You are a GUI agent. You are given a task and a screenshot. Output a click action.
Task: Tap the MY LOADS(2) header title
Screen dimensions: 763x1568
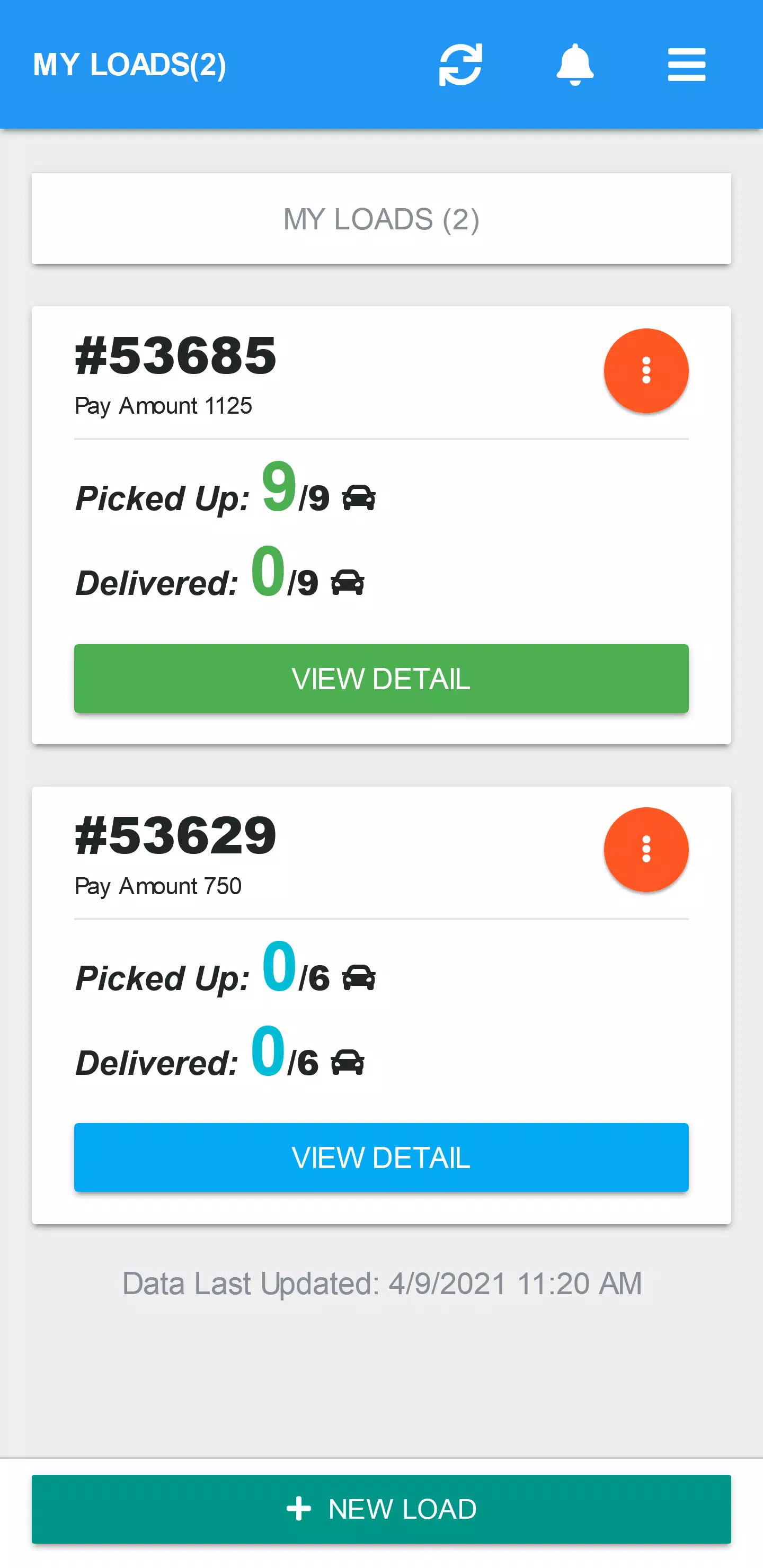click(130, 65)
